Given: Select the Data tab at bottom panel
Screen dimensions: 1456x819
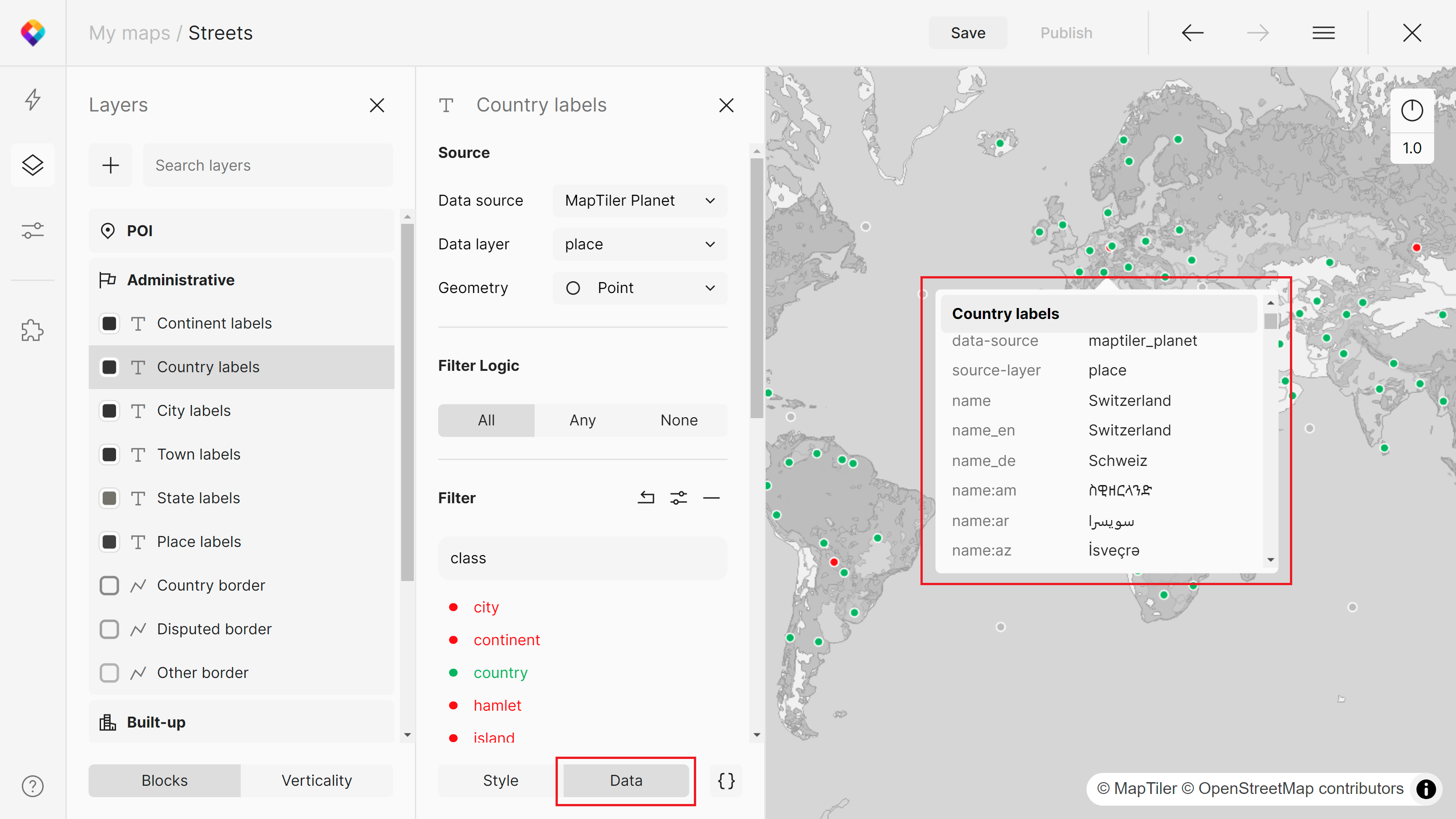Looking at the screenshot, I should pyautogui.click(x=626, y=781).
